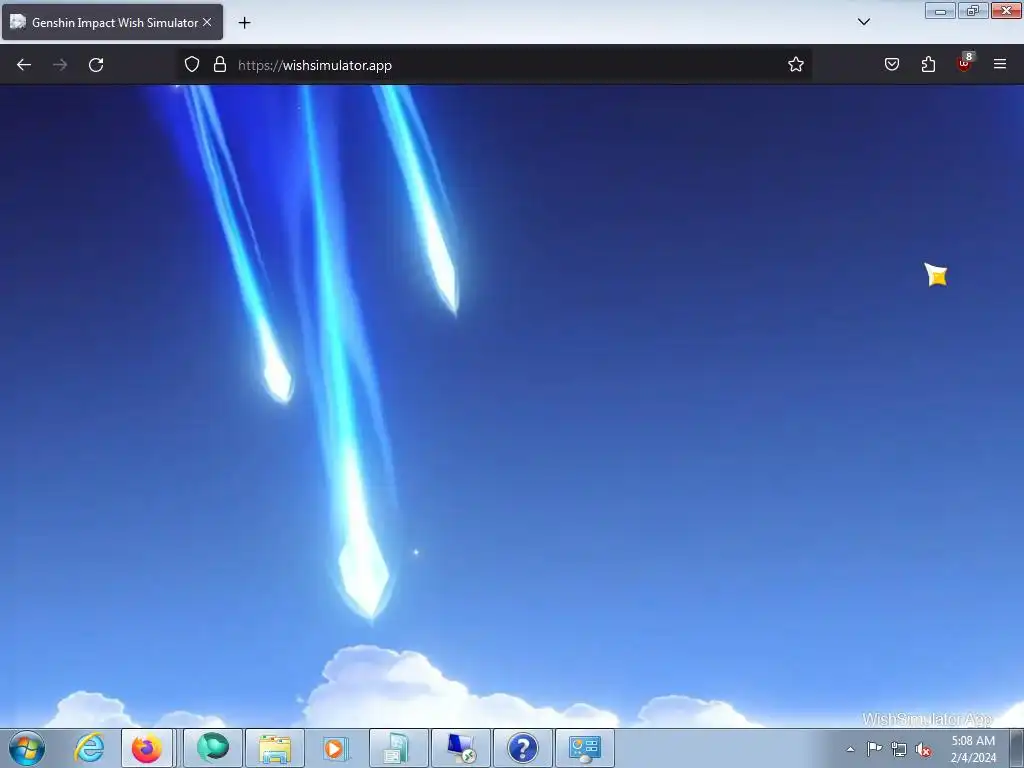The height and width of the screenshot is (768, 1024).
Task: Reload the current page
Action: point(96,65)
